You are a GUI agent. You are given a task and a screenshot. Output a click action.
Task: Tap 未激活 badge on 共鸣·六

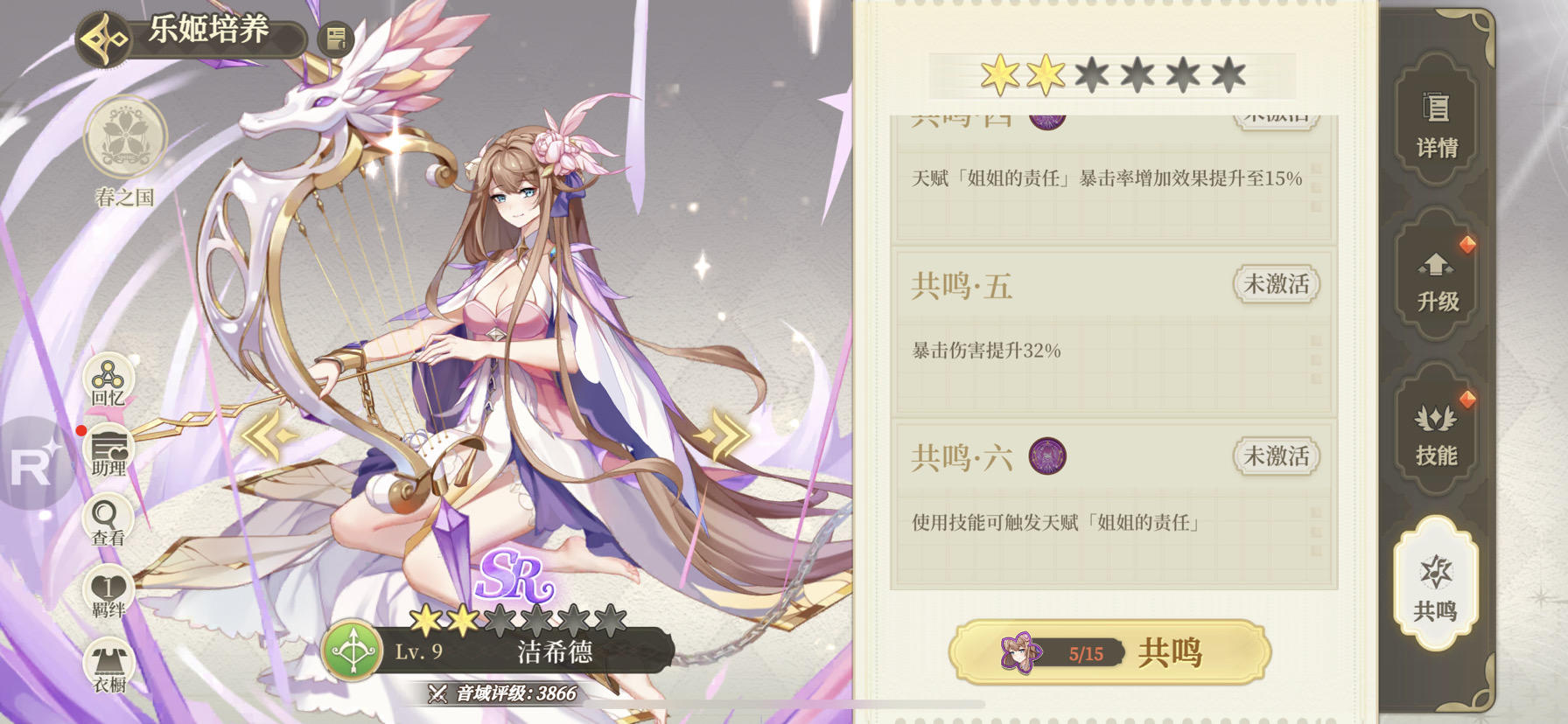[x=1277, y=456]
